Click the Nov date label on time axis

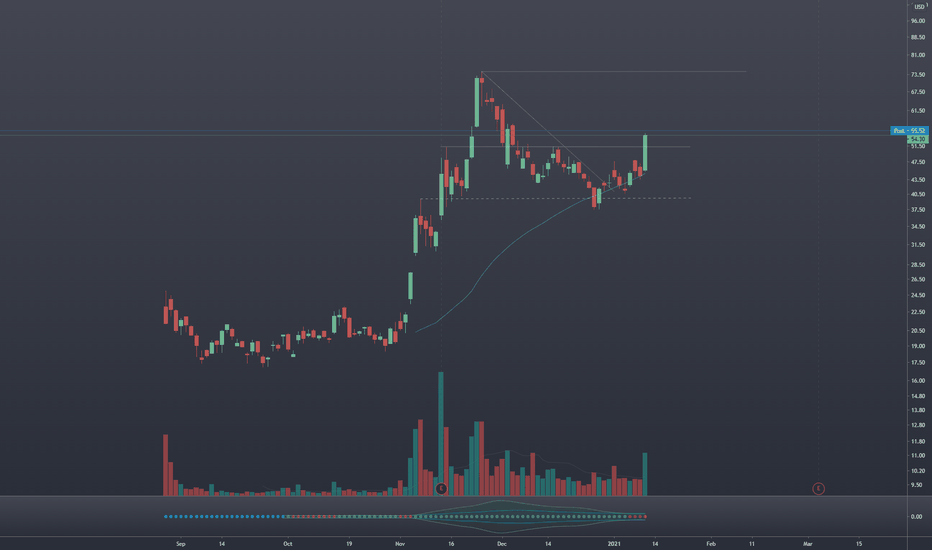click(x=399, y=543)
